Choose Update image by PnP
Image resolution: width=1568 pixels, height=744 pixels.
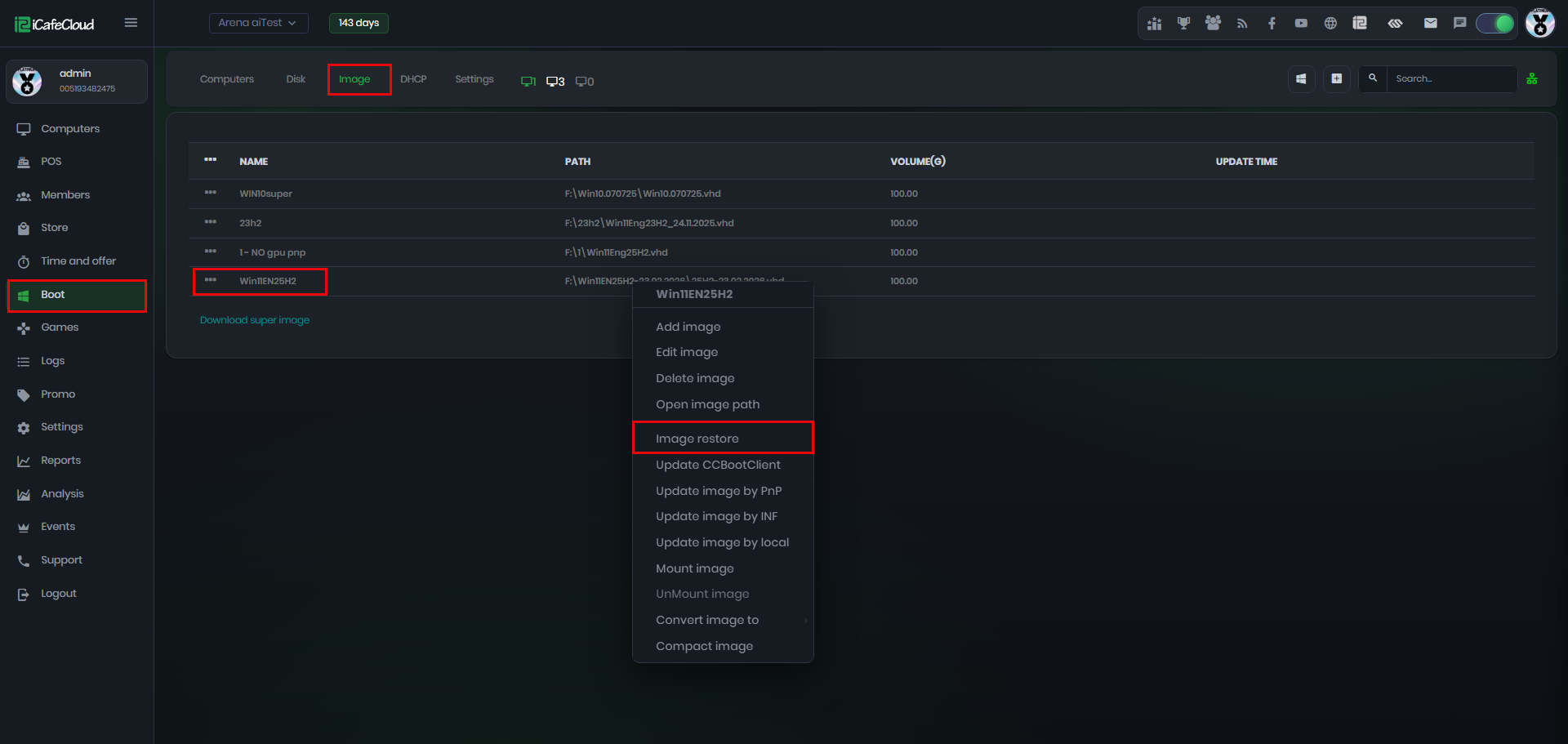[x=723, y=491]
